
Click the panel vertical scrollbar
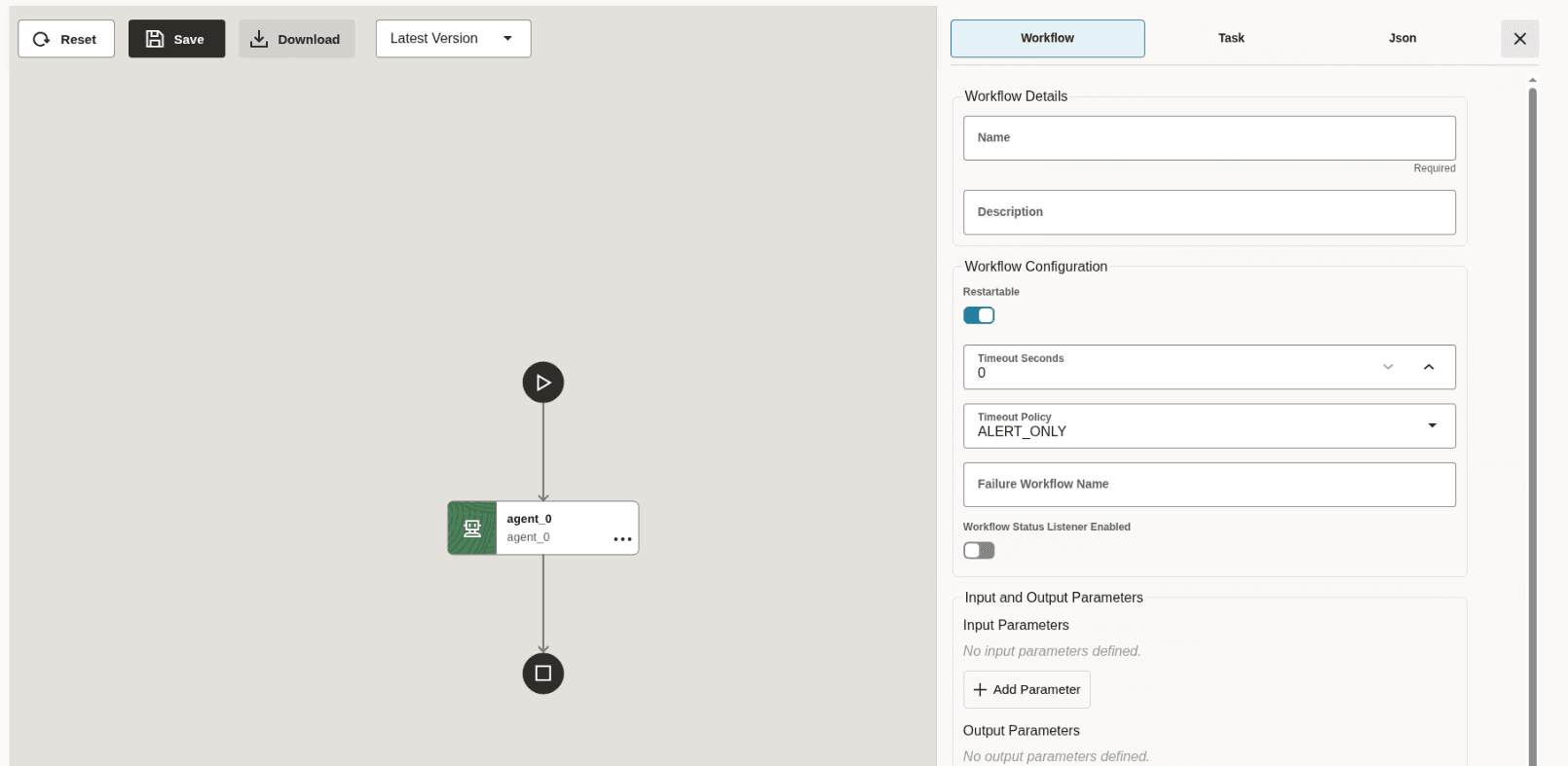[x=1532, y=426]
